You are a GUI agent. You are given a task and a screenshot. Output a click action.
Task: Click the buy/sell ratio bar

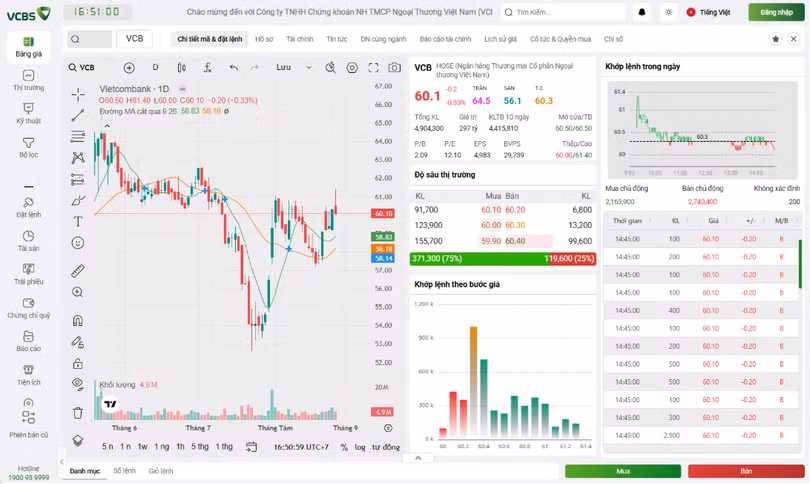(503, 259)
